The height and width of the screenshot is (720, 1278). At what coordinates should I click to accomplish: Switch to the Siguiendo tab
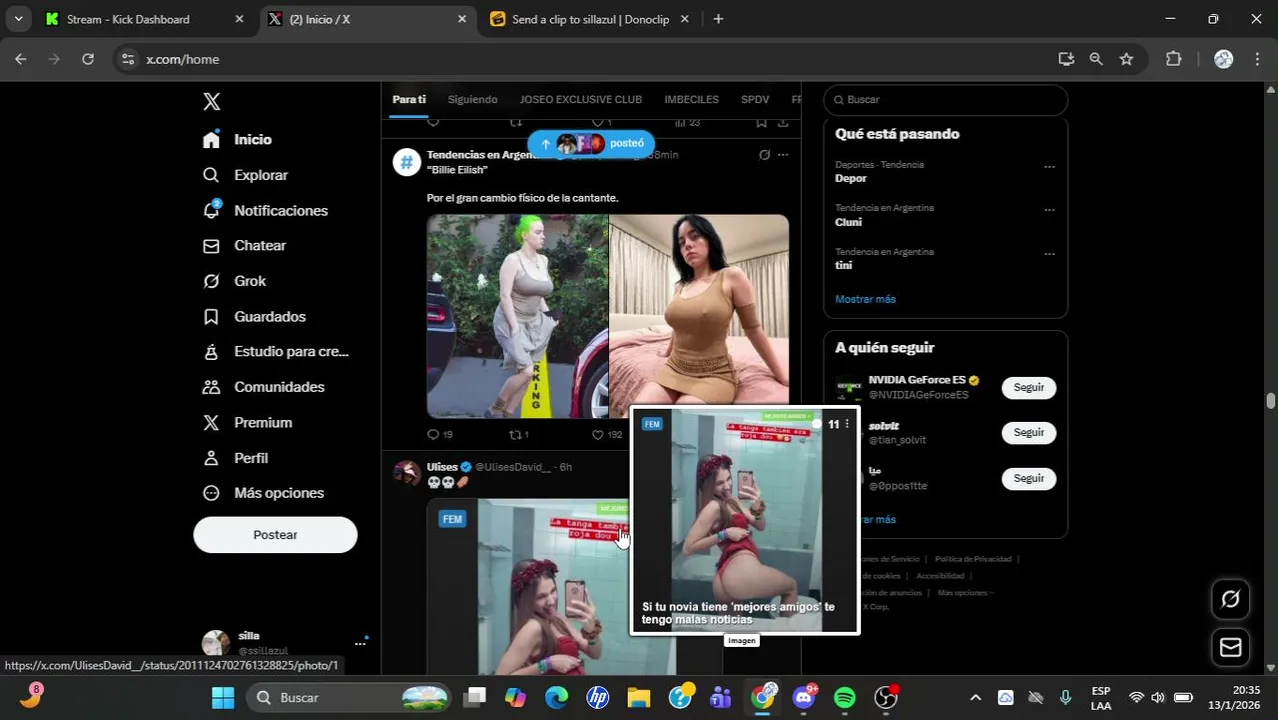(x=472, y=100)
